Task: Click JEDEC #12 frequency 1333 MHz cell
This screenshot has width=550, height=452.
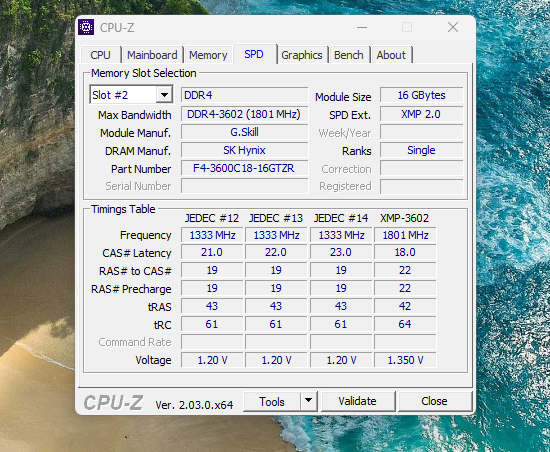Action: point(212,235)
